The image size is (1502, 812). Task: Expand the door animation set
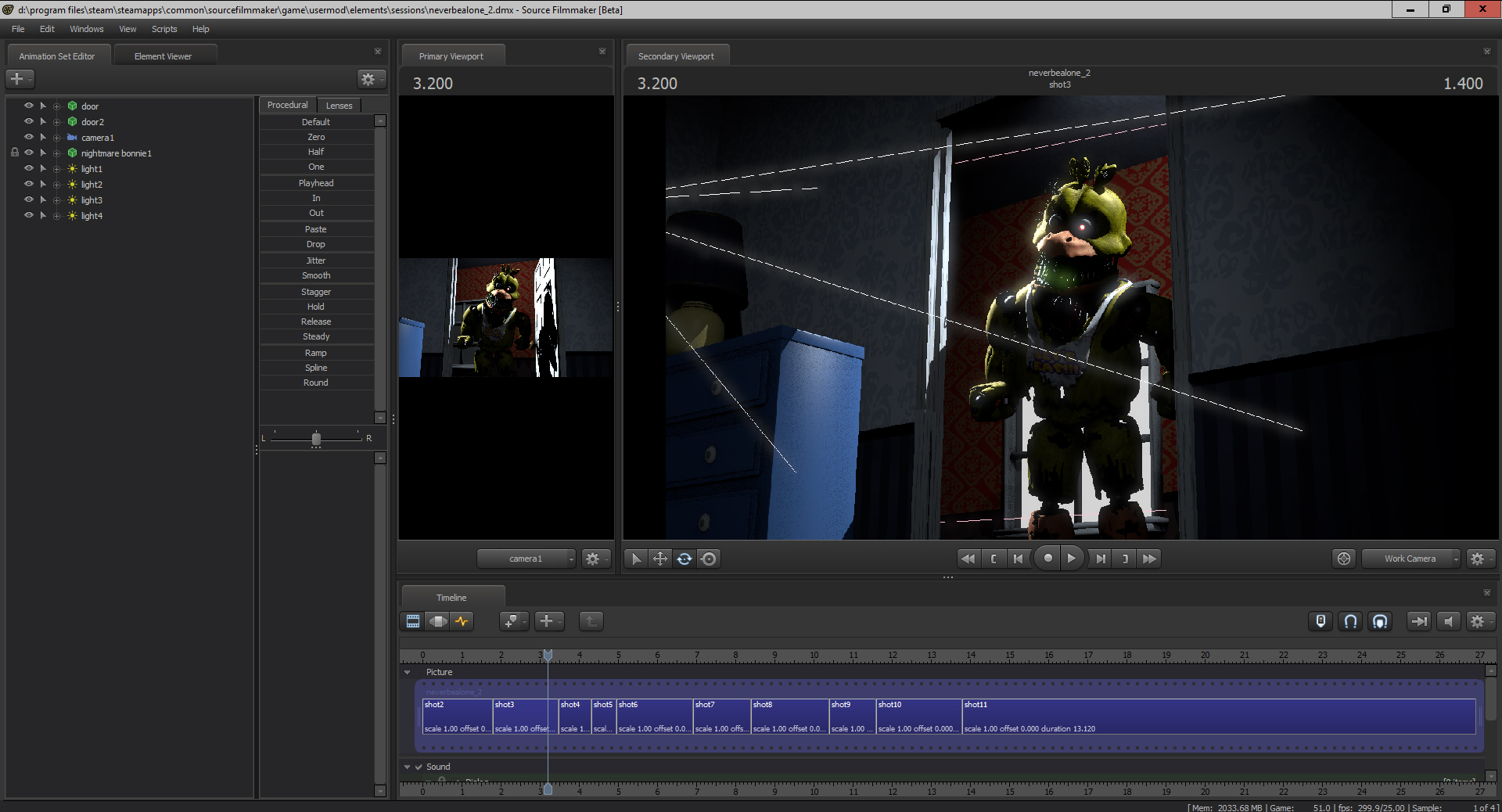tap(56, 106)
